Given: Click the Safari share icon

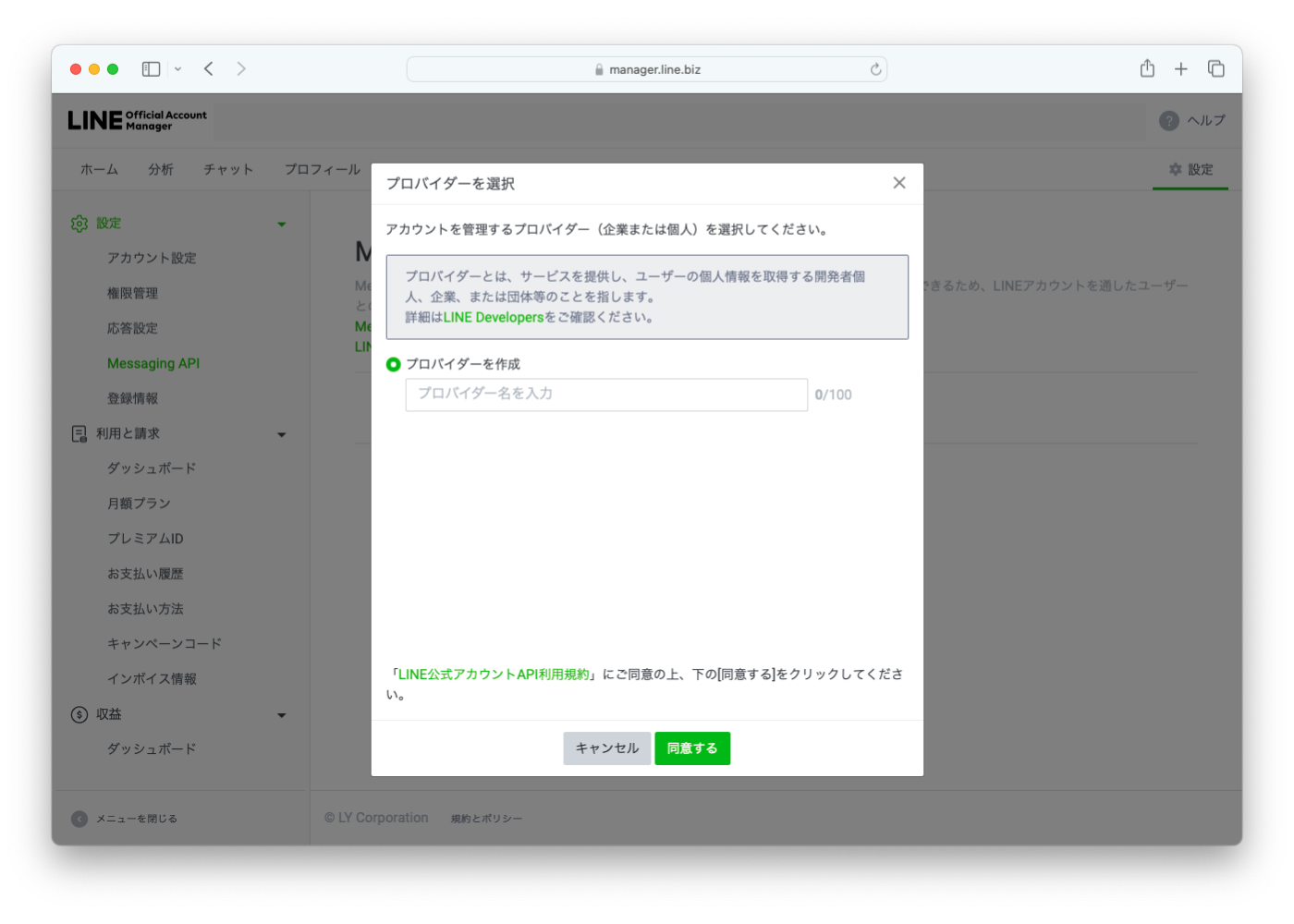Looking at the screenshot, I should tap(1147, 68).
